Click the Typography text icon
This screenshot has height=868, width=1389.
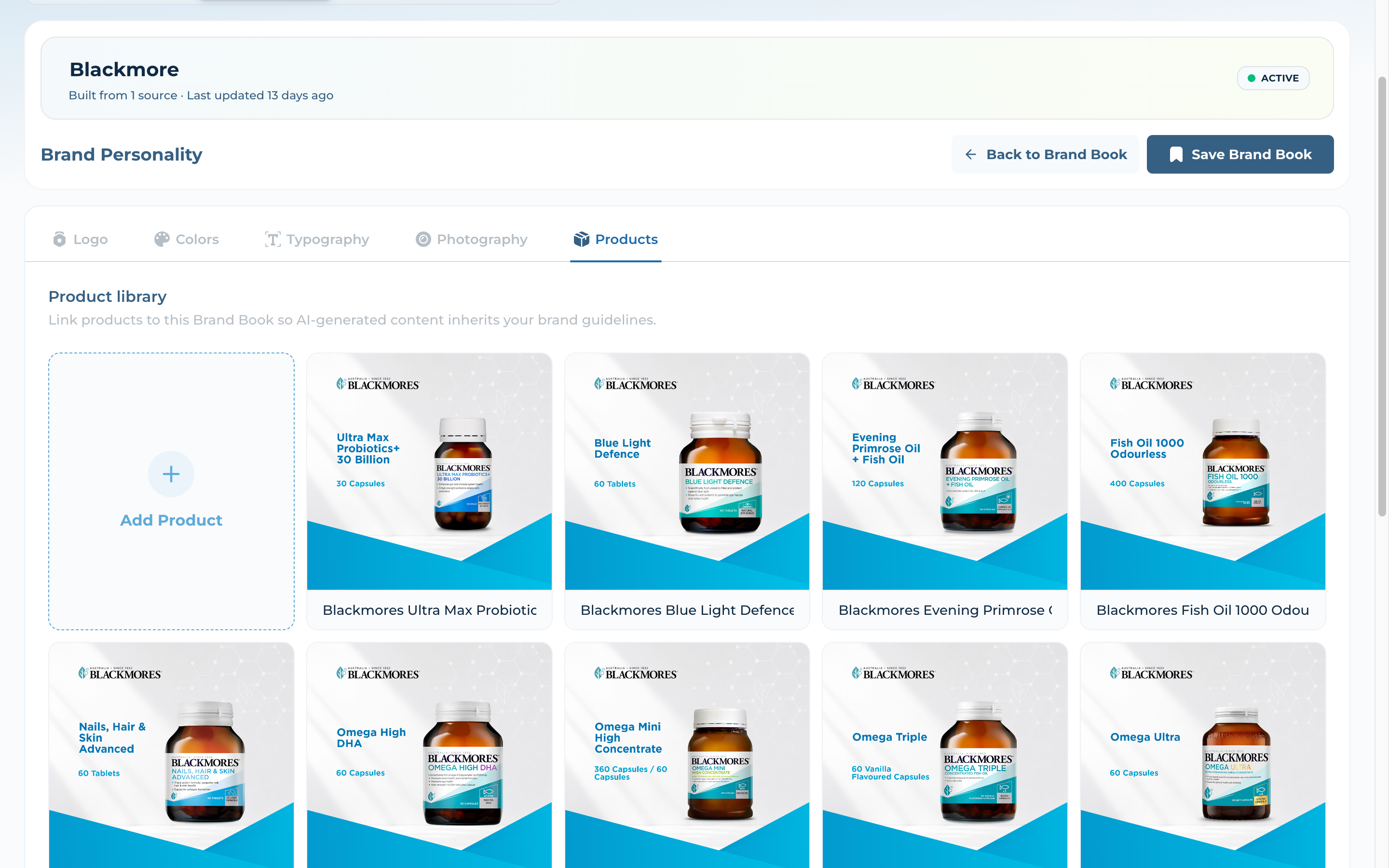click(x=272, y=239)
